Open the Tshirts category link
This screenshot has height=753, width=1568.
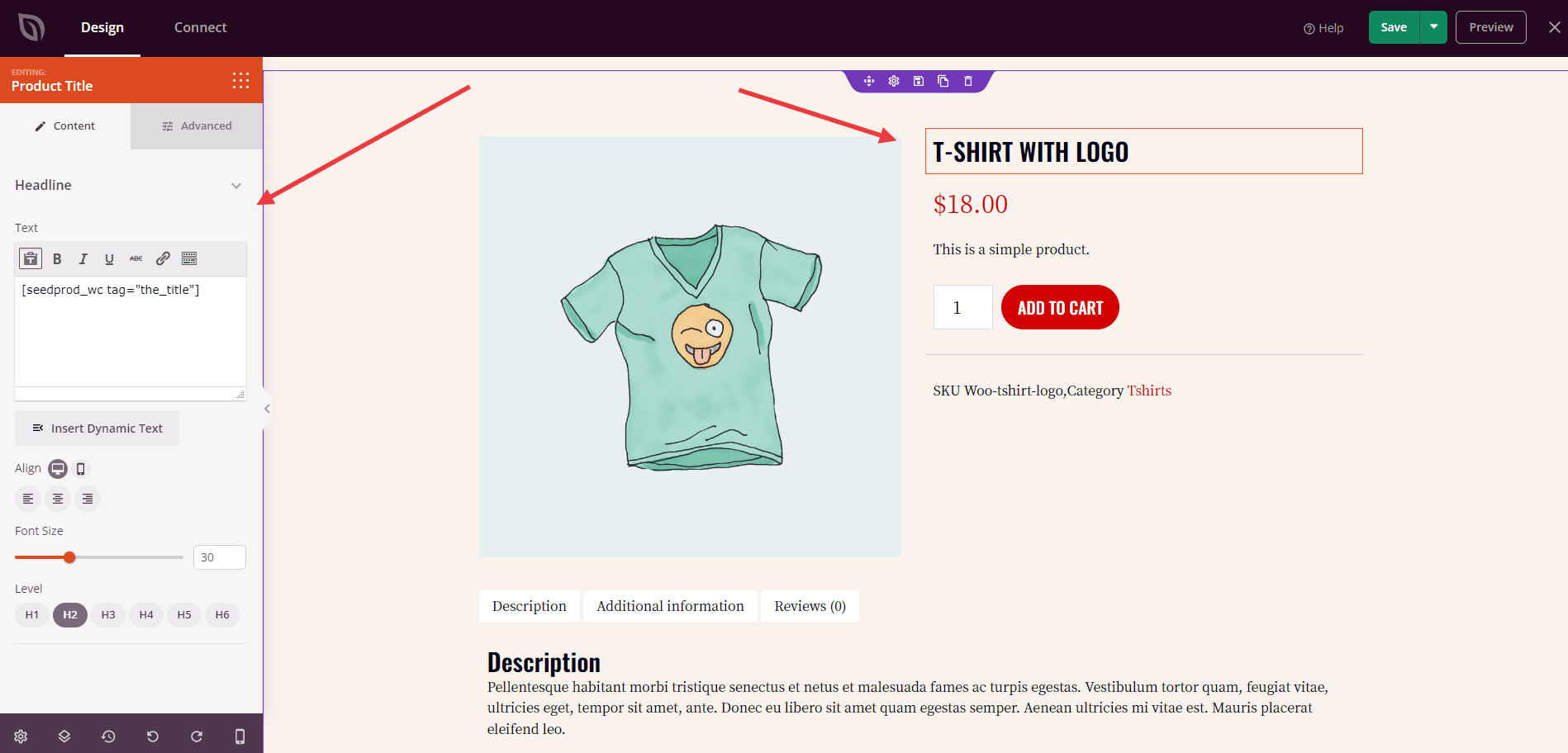tap(1149, 391)
